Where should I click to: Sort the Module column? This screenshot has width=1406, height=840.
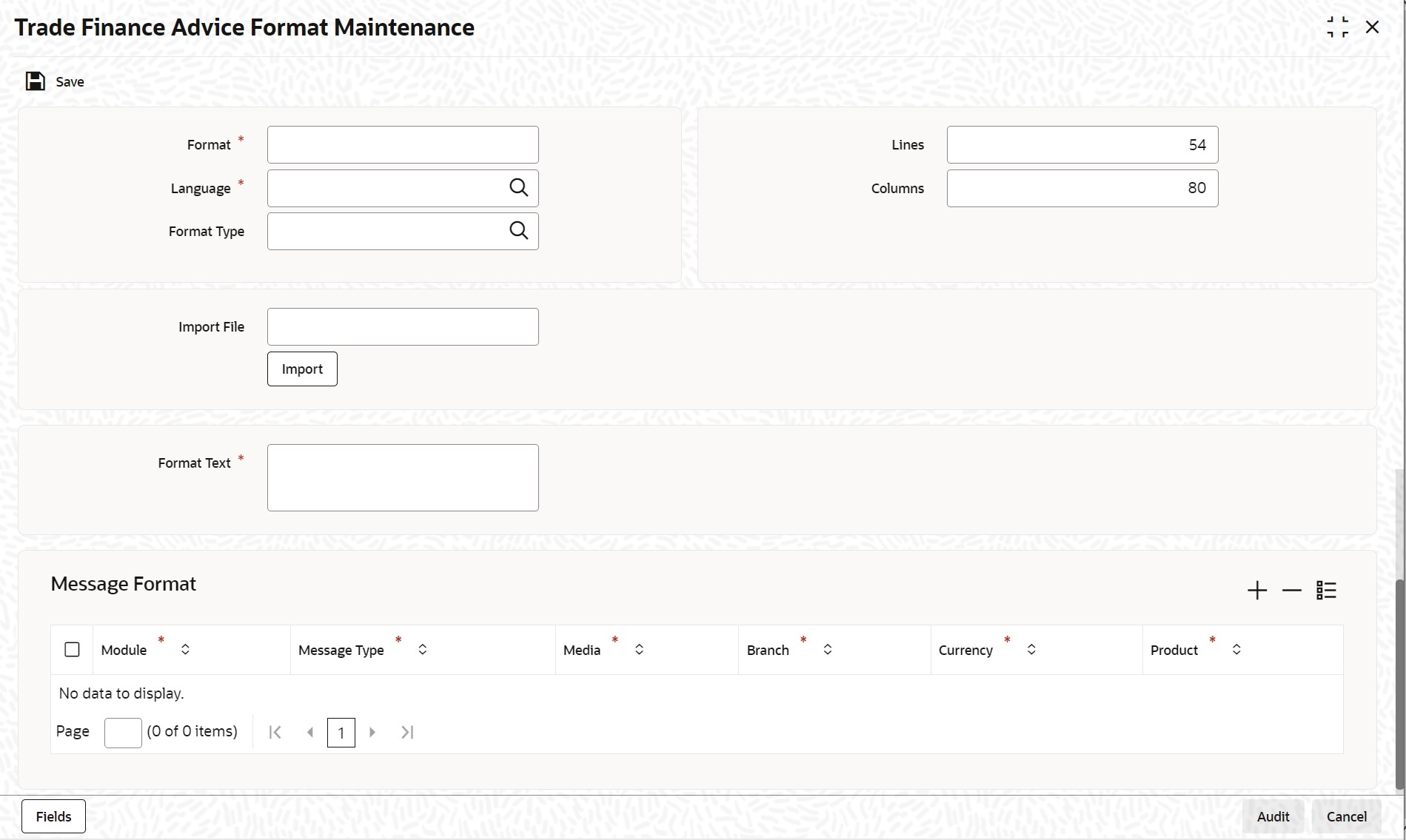click(x=185, y=649)
